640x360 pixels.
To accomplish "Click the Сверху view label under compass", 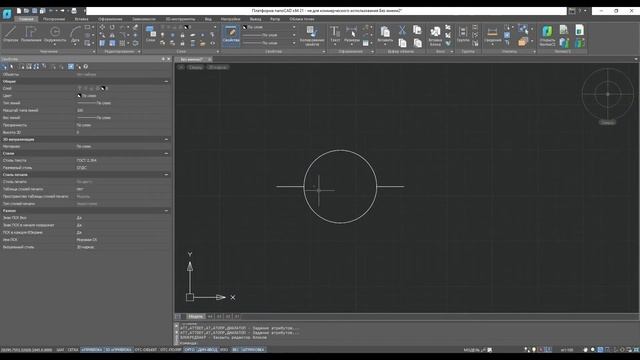I will click(x=607, y=122).
